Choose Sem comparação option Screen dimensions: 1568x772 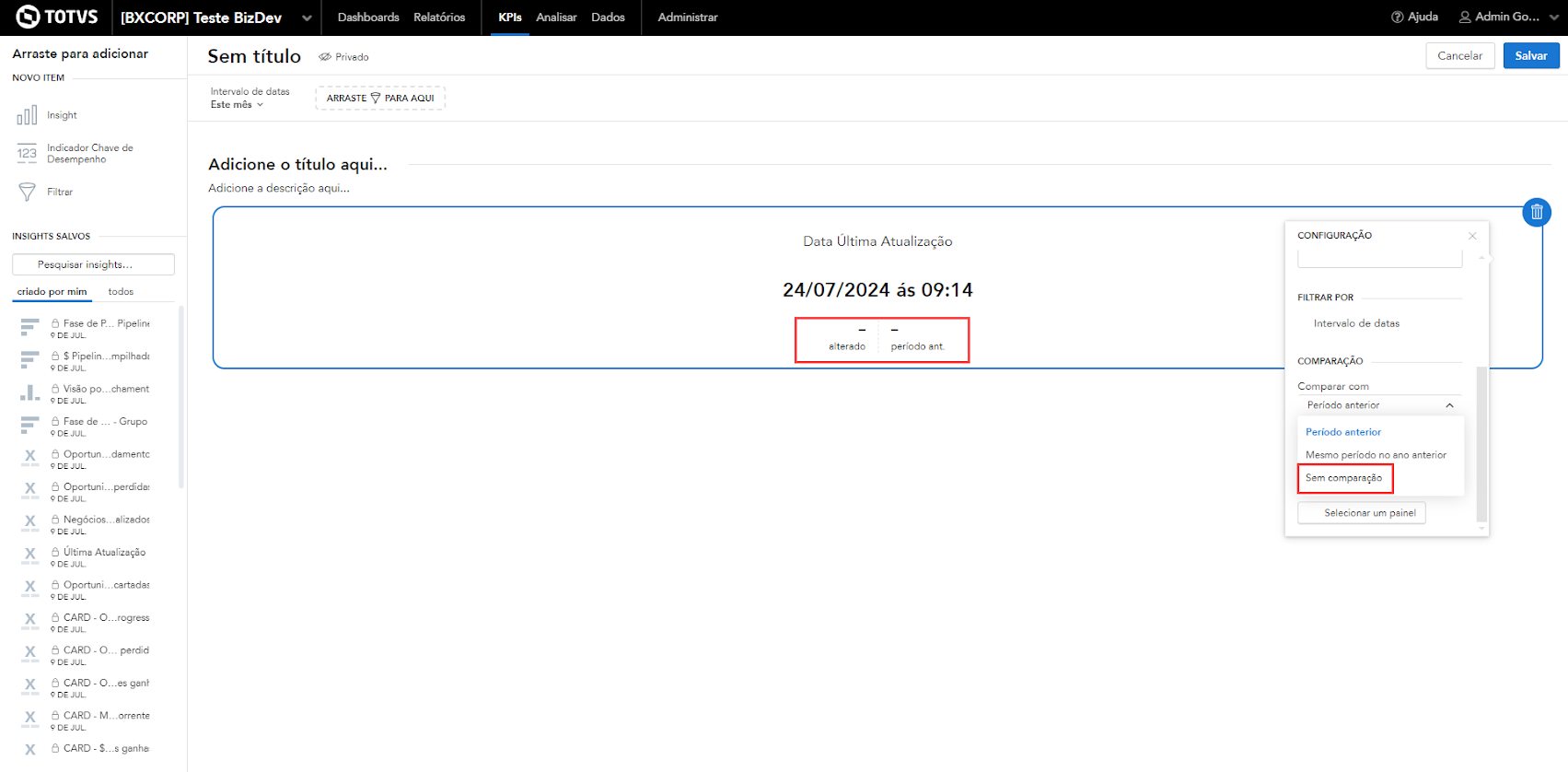pyautogui.click(x=1343, y=478)
